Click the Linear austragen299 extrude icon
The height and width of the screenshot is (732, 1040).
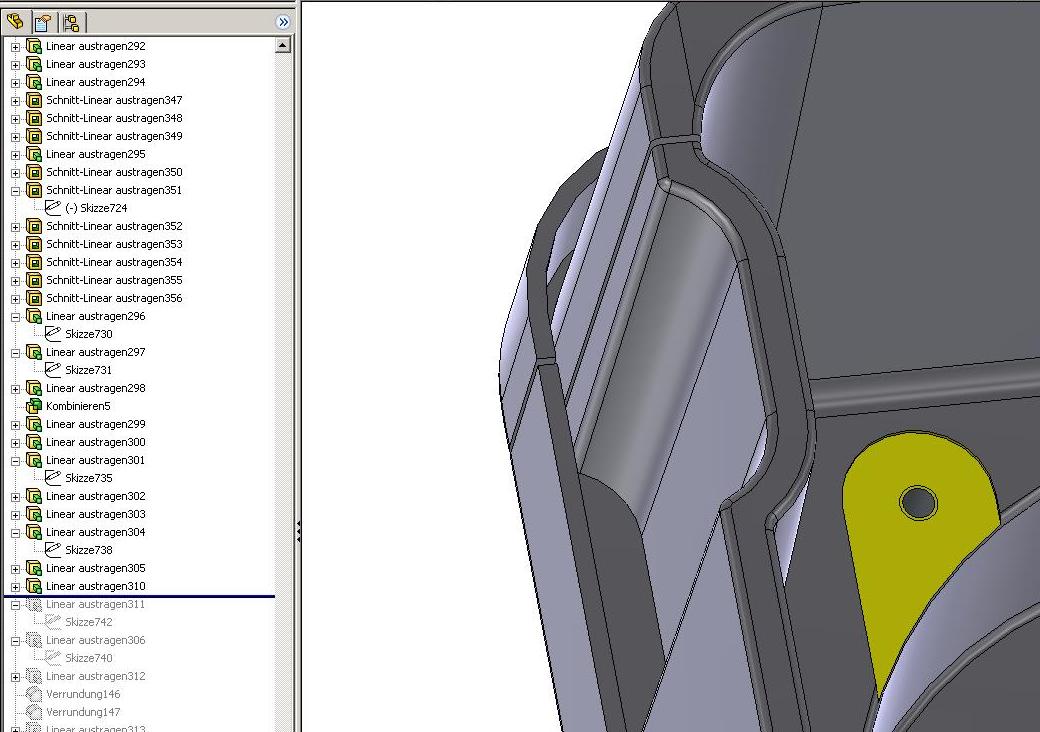tap(34, 424)
